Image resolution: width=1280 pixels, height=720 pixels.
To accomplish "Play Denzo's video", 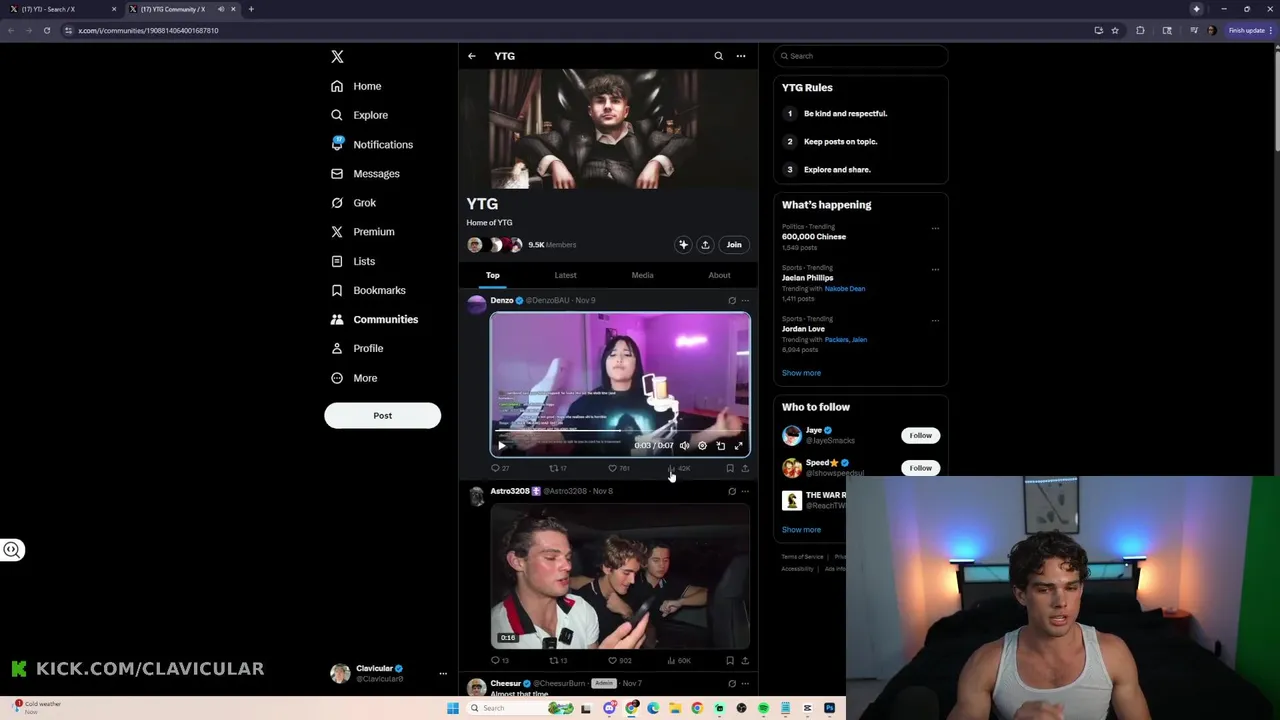I will pyautogui.click(x=502, y=446).
